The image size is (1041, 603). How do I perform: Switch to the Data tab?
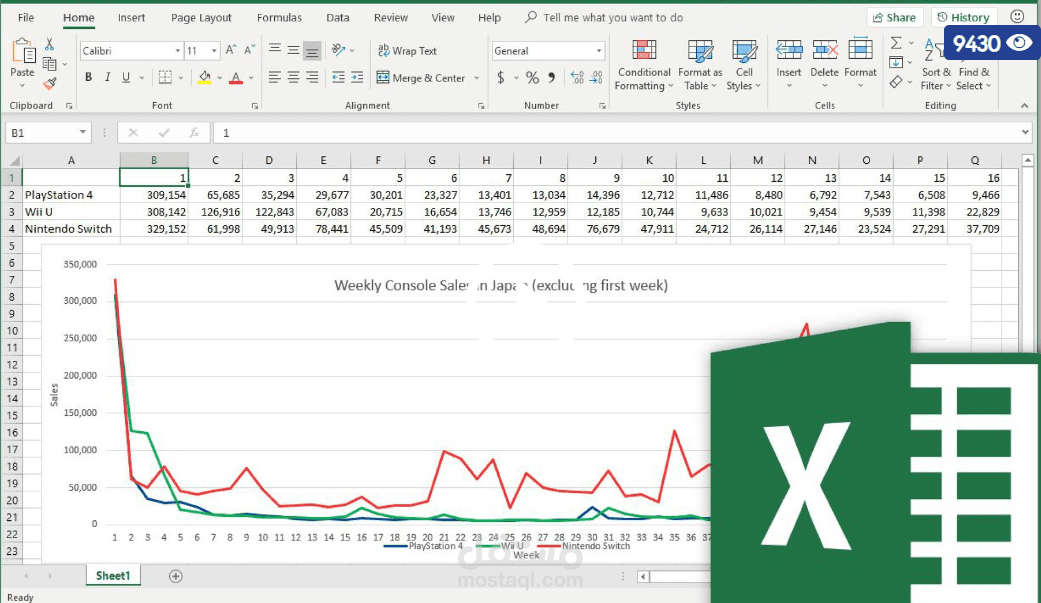[x=338, y=17]
